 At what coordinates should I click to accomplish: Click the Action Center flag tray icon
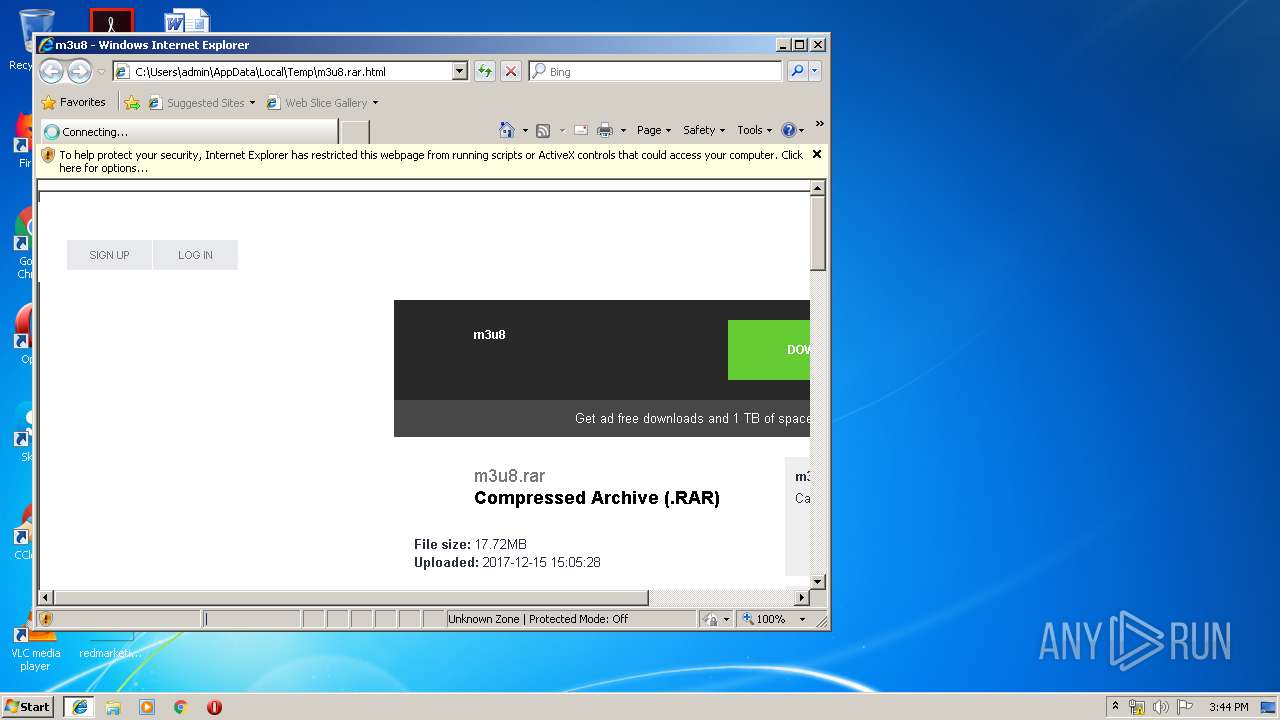1185,707
